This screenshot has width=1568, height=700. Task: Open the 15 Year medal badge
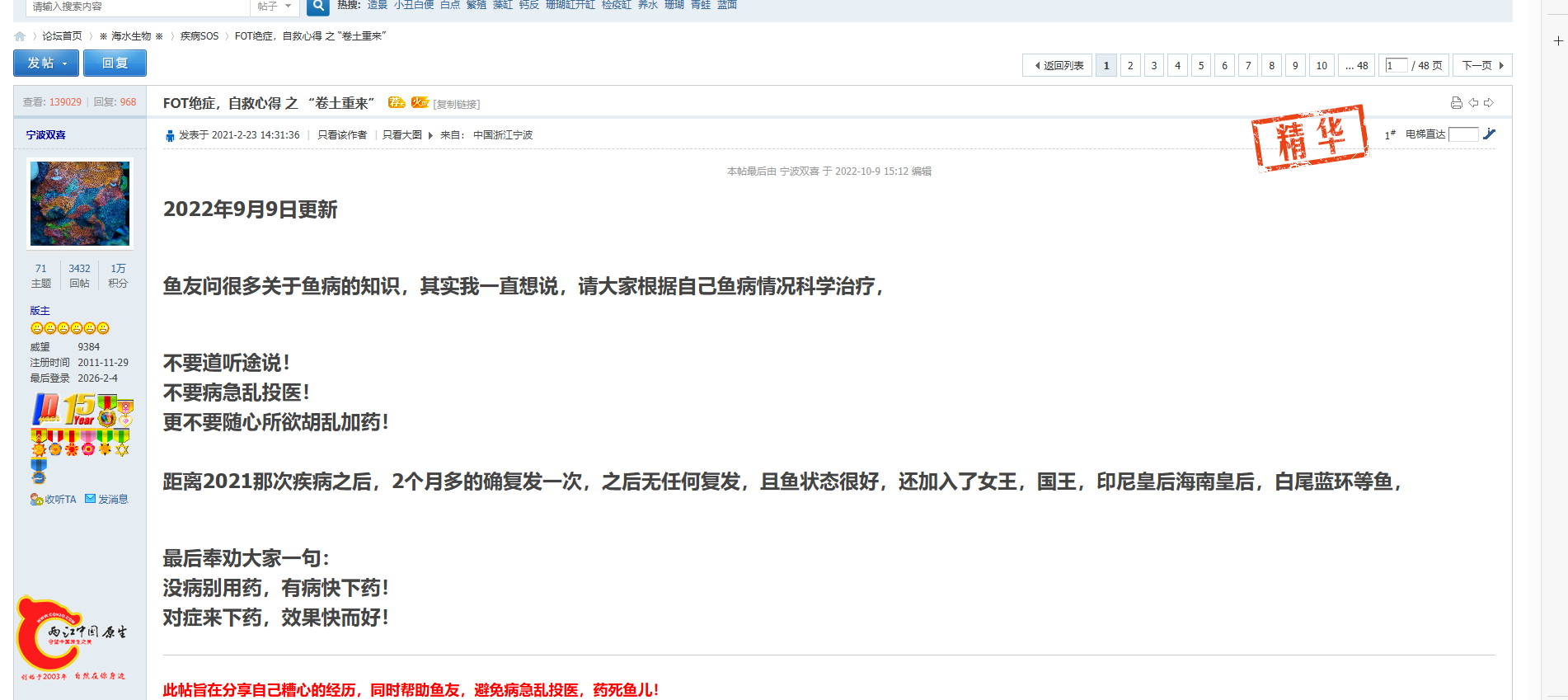click(x=79, y=409)
